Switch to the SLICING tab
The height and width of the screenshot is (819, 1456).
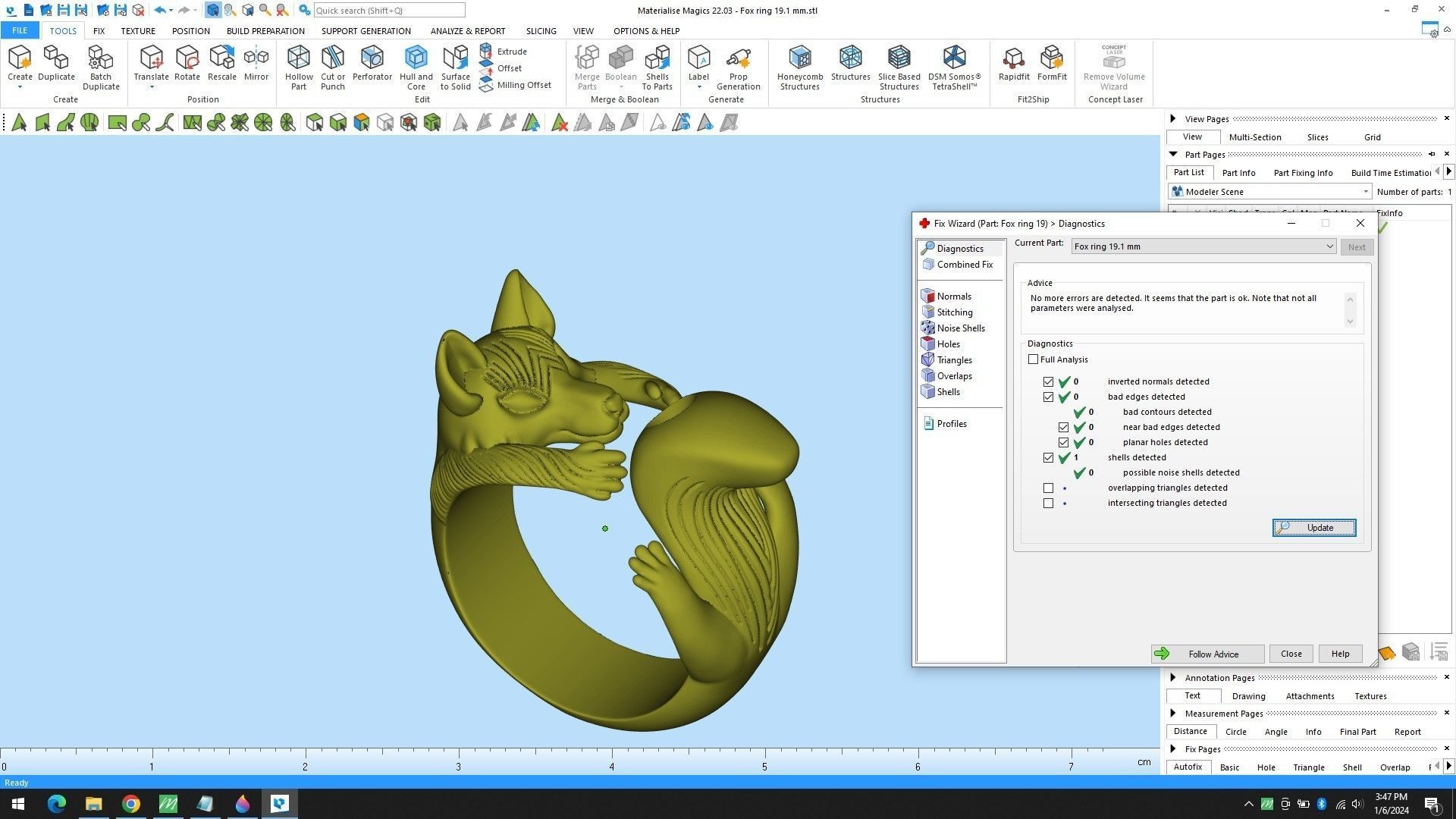(541, 31)
